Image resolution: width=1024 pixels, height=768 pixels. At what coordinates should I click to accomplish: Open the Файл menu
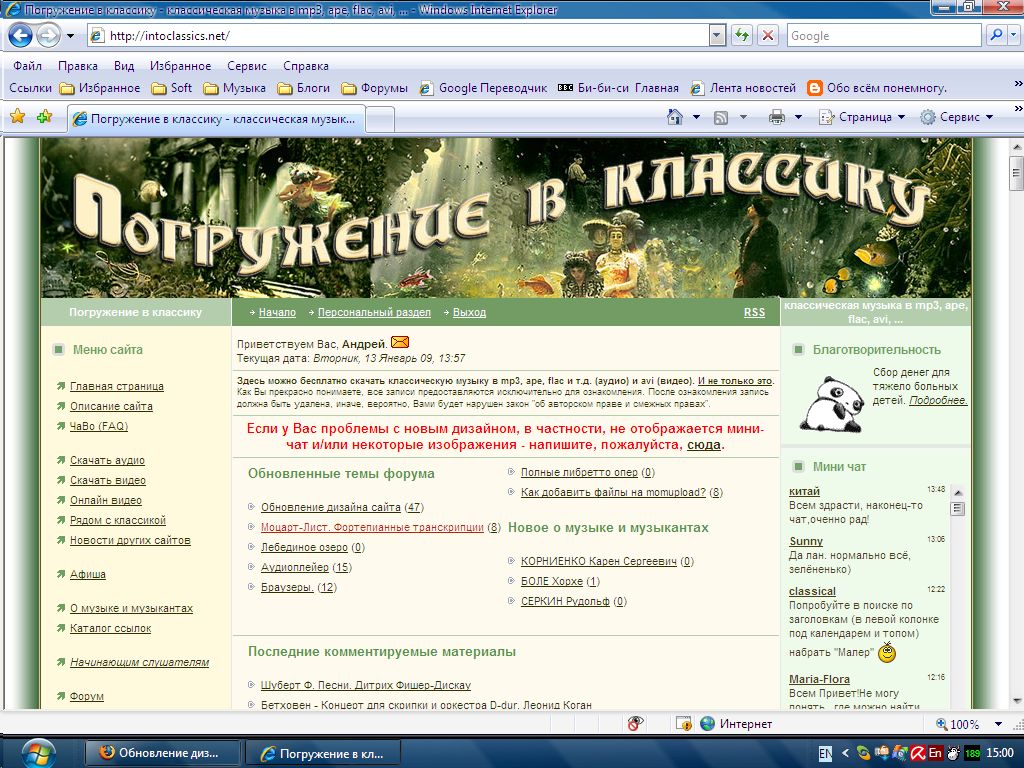pos(28,66)
